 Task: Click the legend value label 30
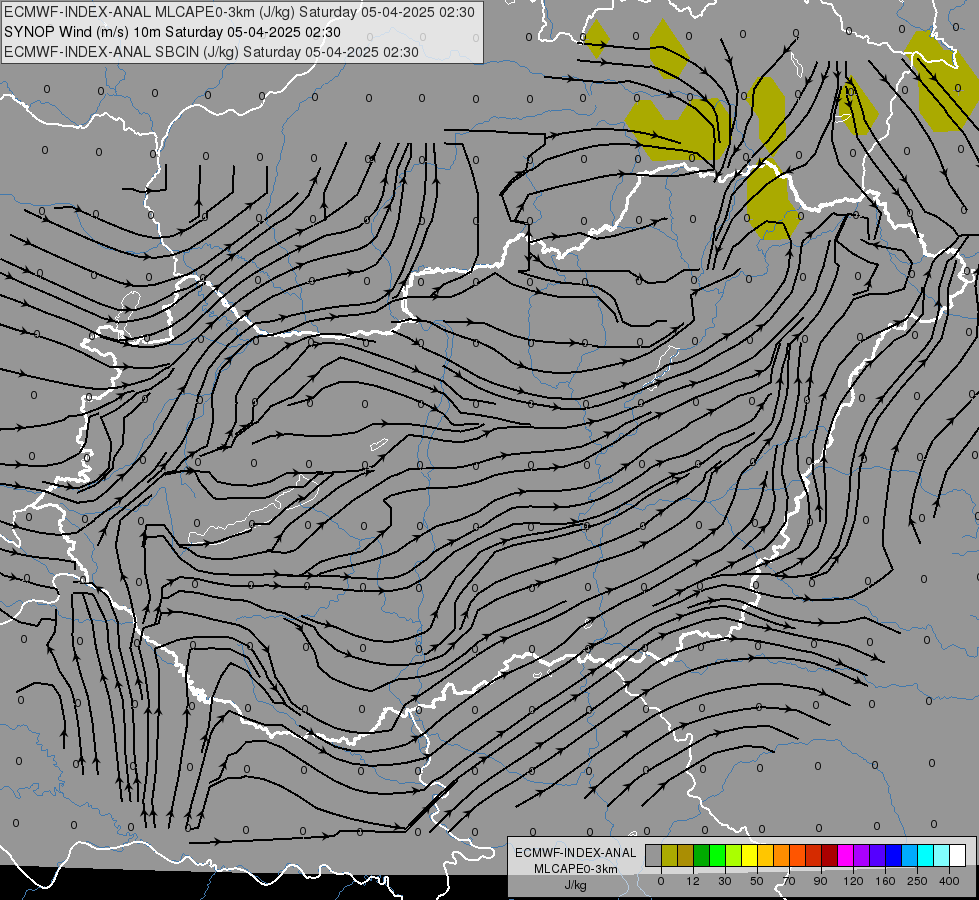tap(725, 881)
